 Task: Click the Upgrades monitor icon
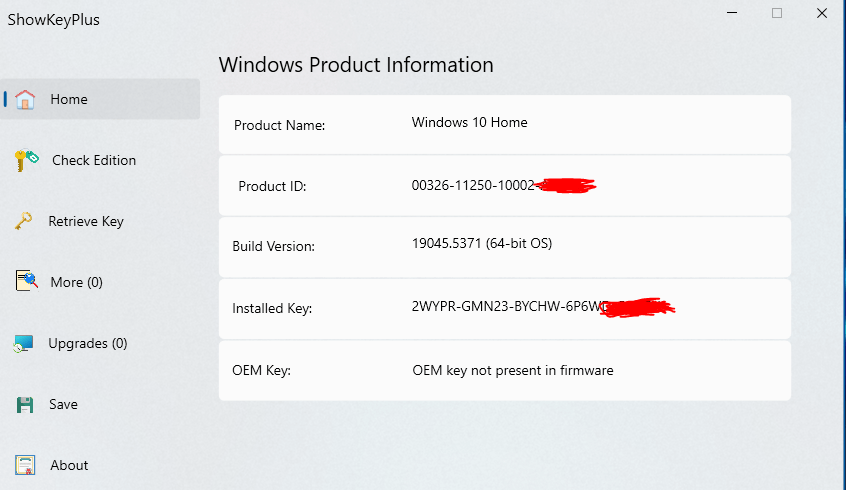click(x=24, y=343)
